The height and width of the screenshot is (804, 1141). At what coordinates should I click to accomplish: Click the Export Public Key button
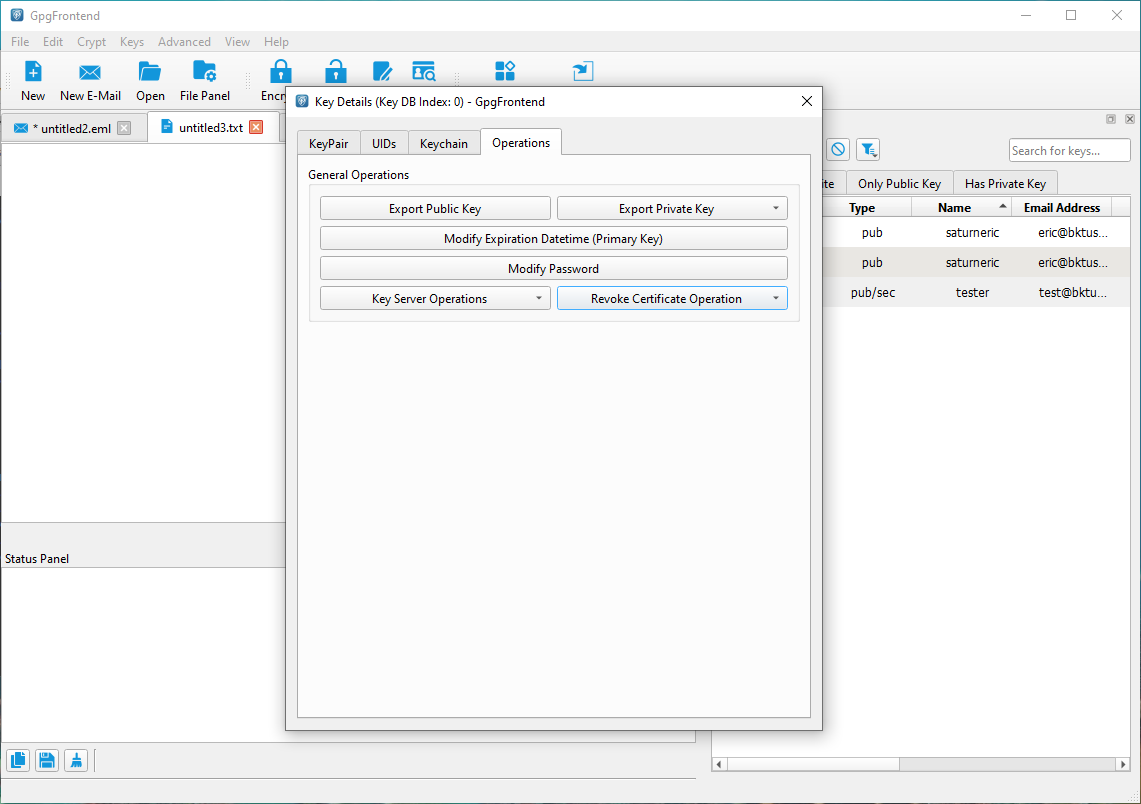pyautogui.click(x=435, y=208)
